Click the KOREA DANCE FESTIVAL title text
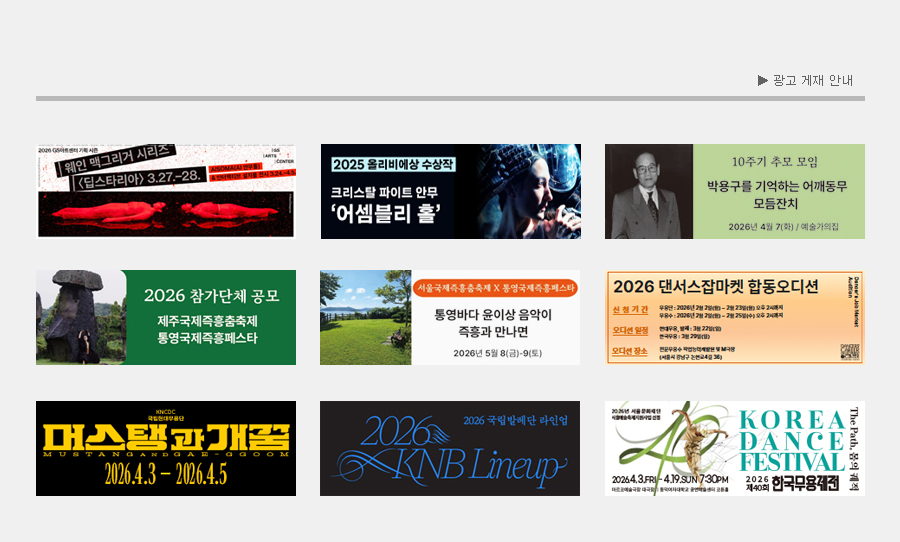This screenshot has height=542, width=900. tap(790, 438)
